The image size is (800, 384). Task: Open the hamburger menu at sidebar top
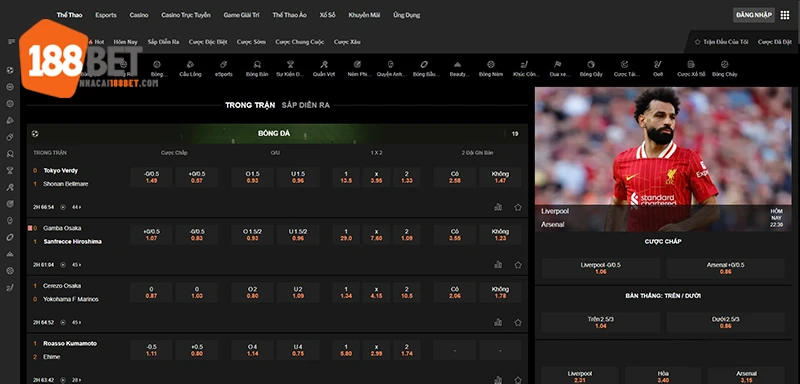(11, 42)
